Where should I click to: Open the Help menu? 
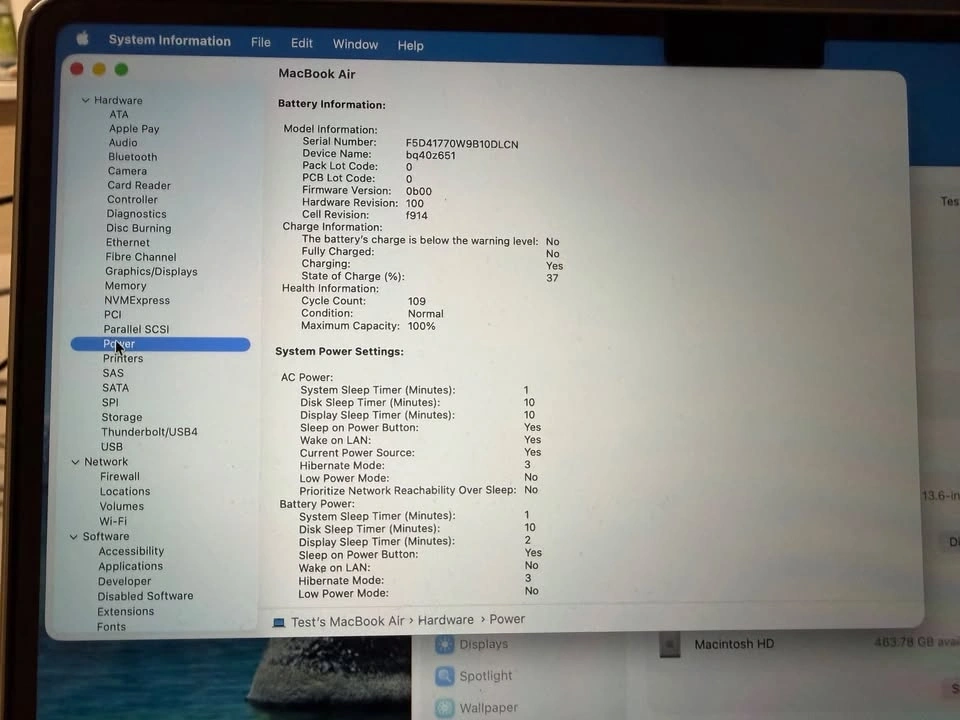pos(410,45)
